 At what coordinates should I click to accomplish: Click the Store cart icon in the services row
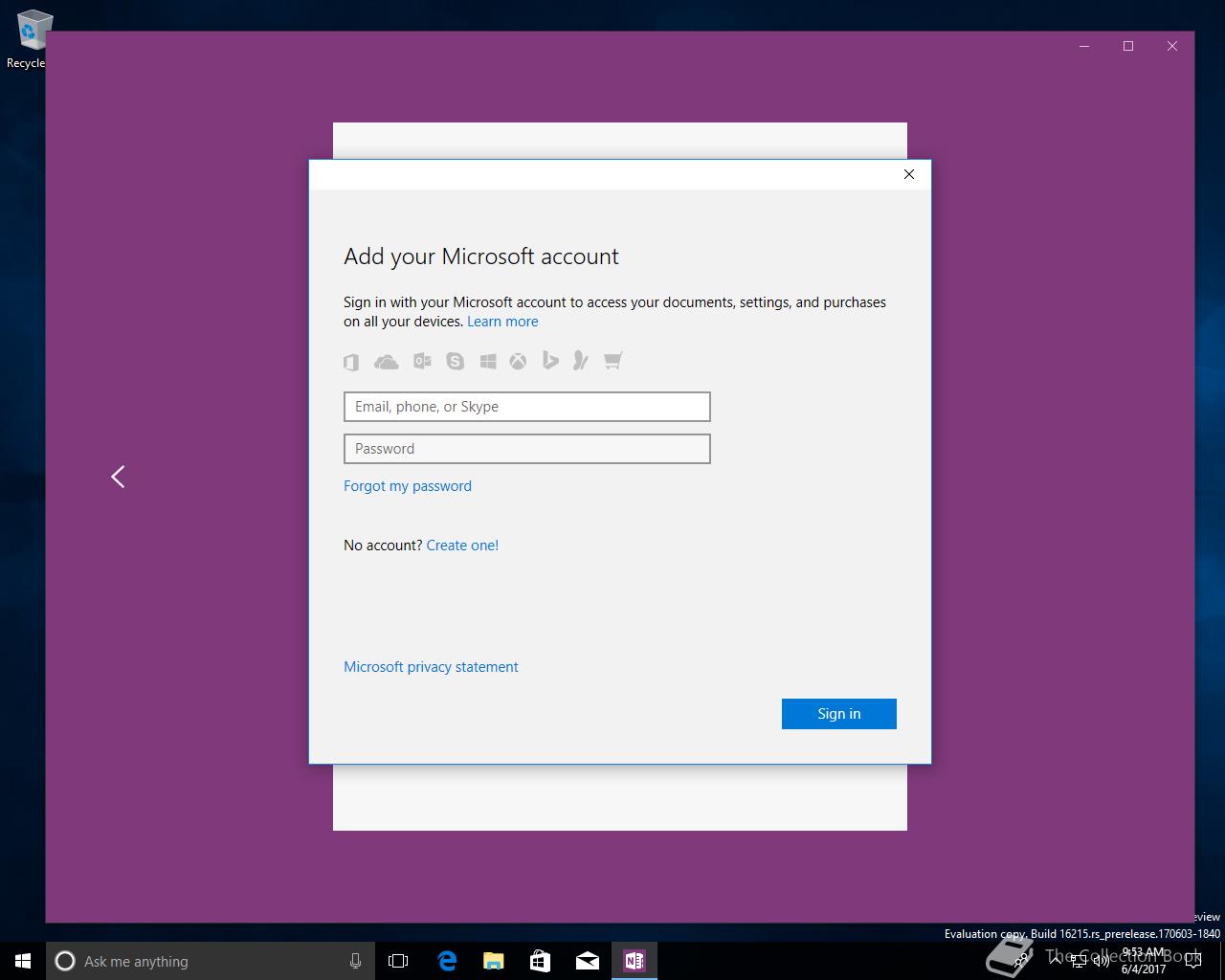point(612,361)
